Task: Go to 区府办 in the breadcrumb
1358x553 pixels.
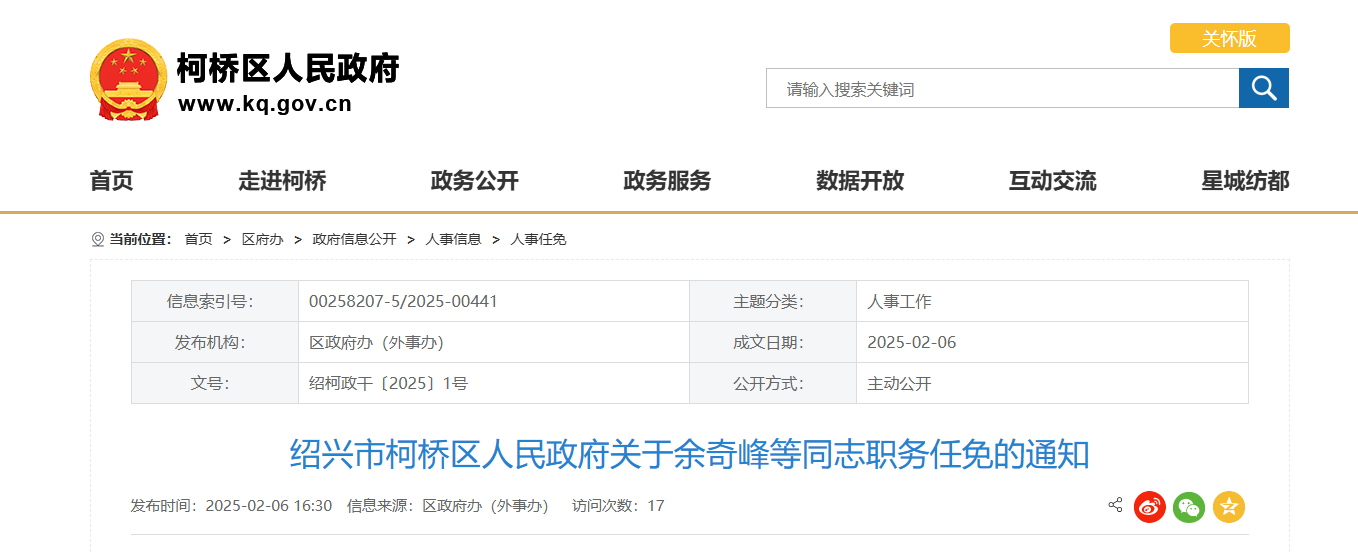Action: pyautogui.click(x=262, y=239)
